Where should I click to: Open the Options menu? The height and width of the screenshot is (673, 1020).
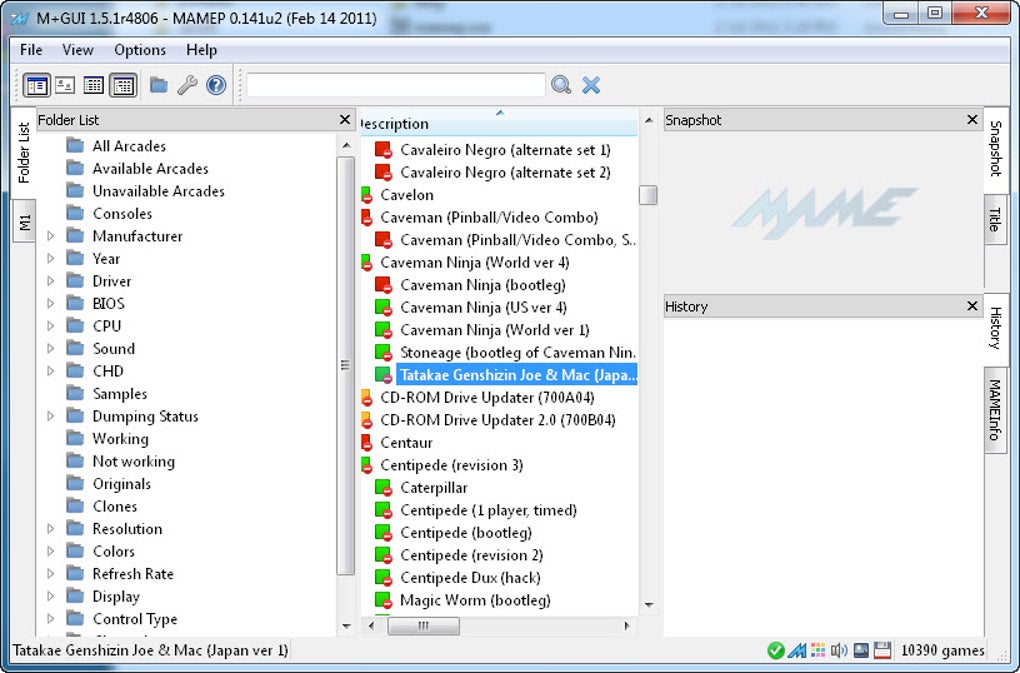(x=140, y=50)
